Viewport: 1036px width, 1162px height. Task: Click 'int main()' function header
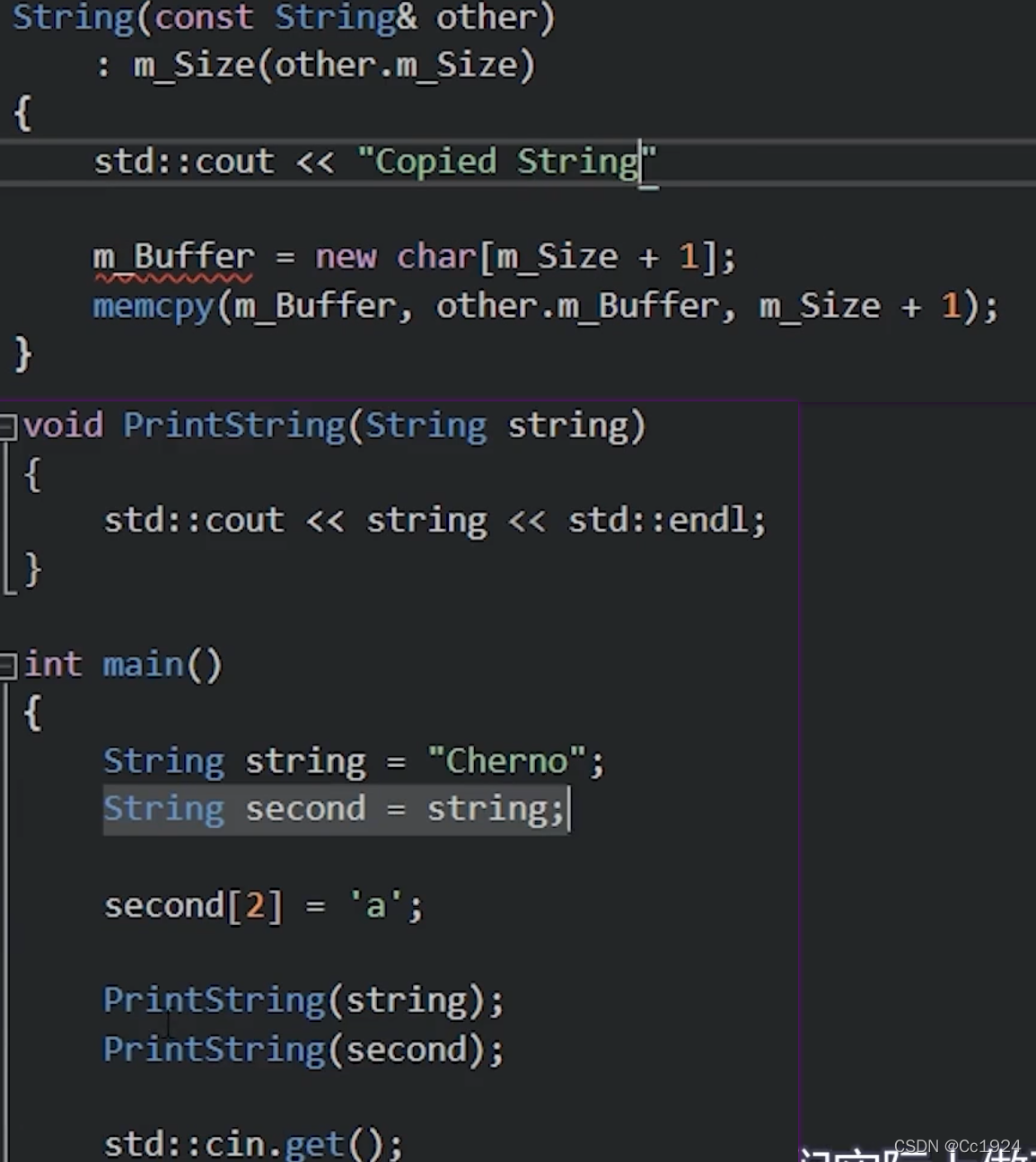[123, 665]
